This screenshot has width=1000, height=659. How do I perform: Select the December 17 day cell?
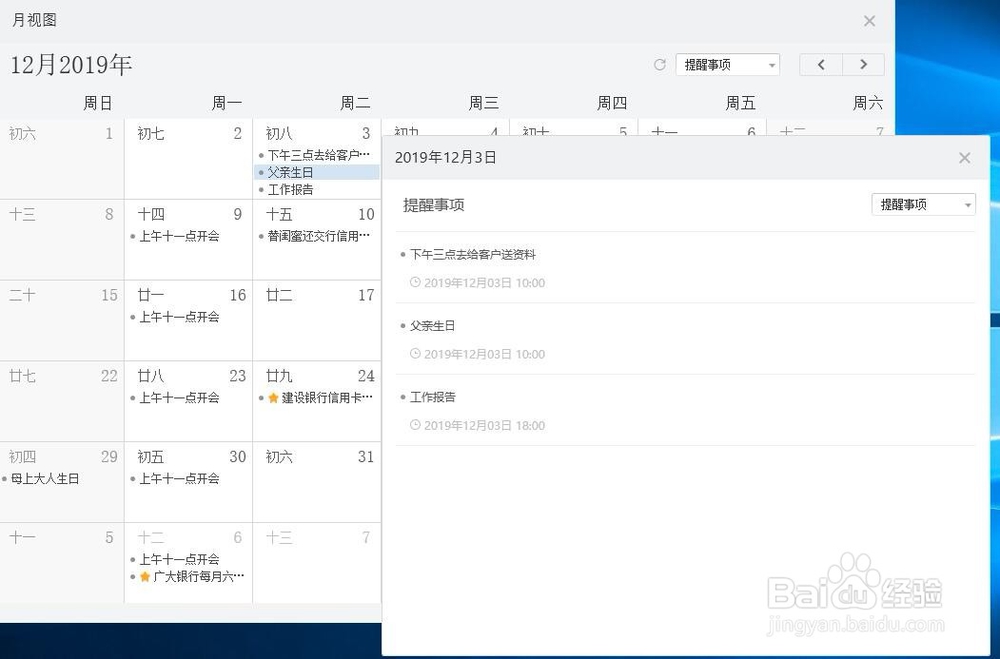coord(317,321)
